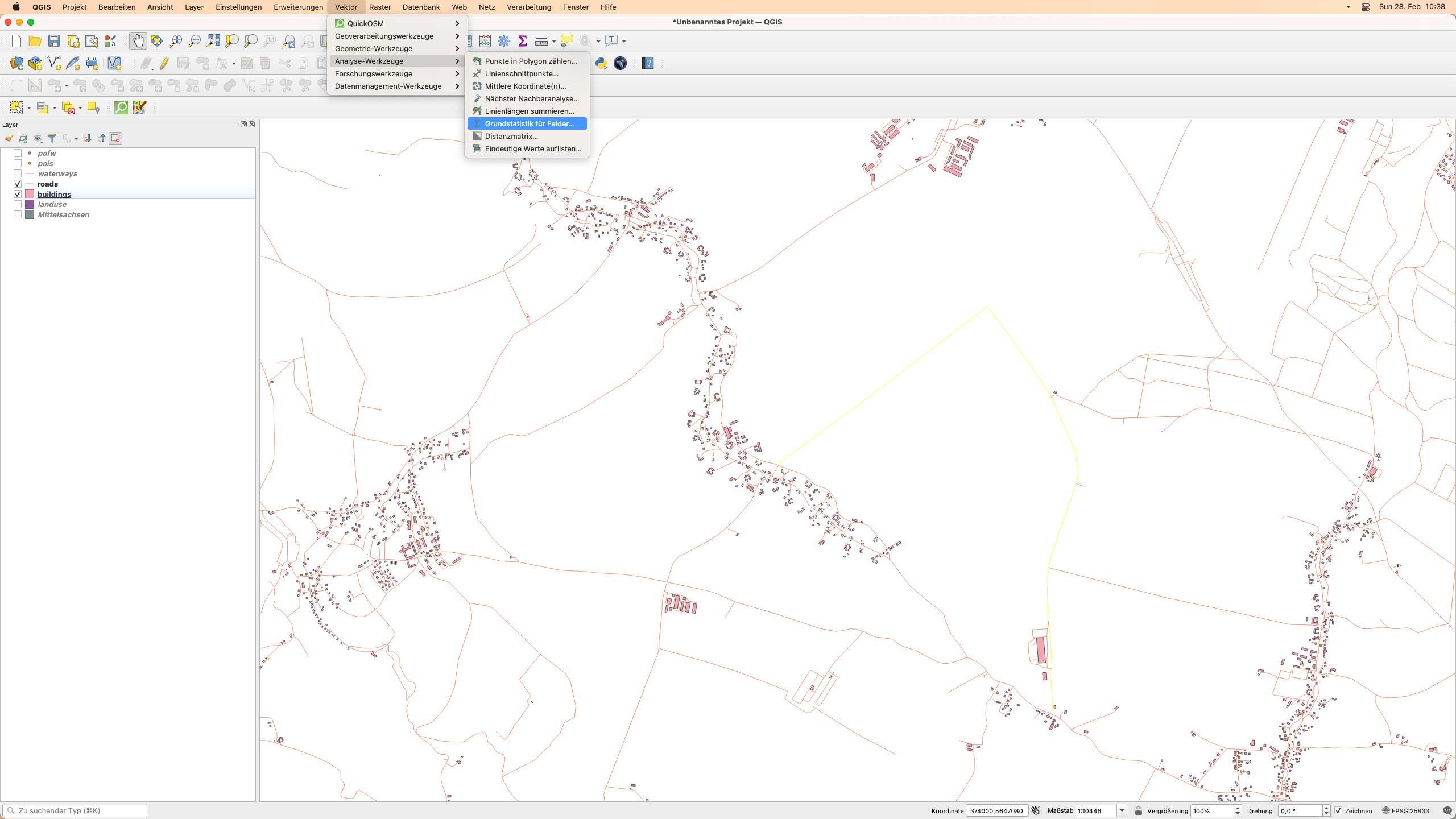Open the style manager icon
Viewport: 1456px width, 819px height.
tap(110, 41)
